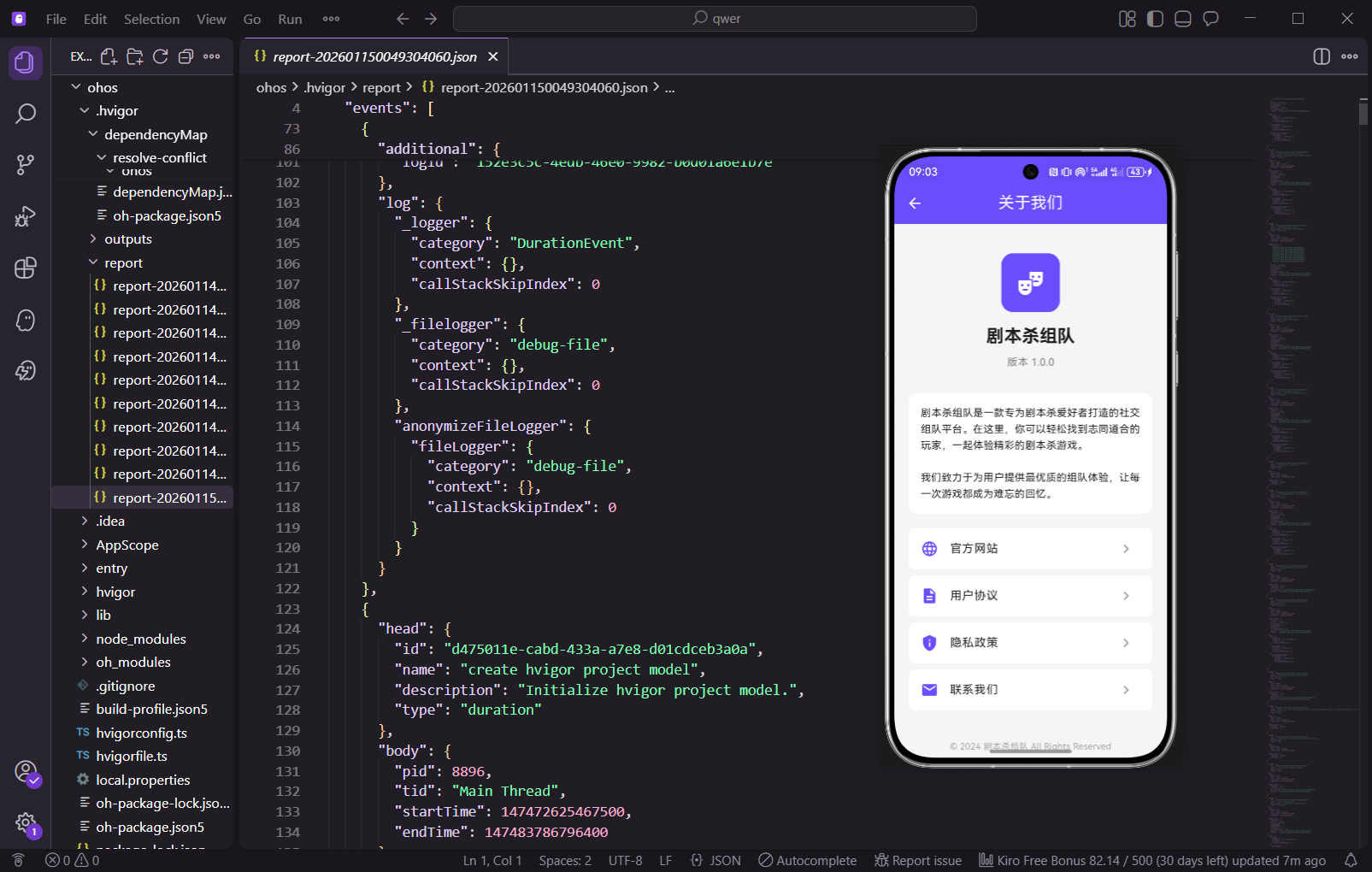This screenshot has height=872, width=1372.
Task: Expand the oh_modules folder
Action: point(142,662)
